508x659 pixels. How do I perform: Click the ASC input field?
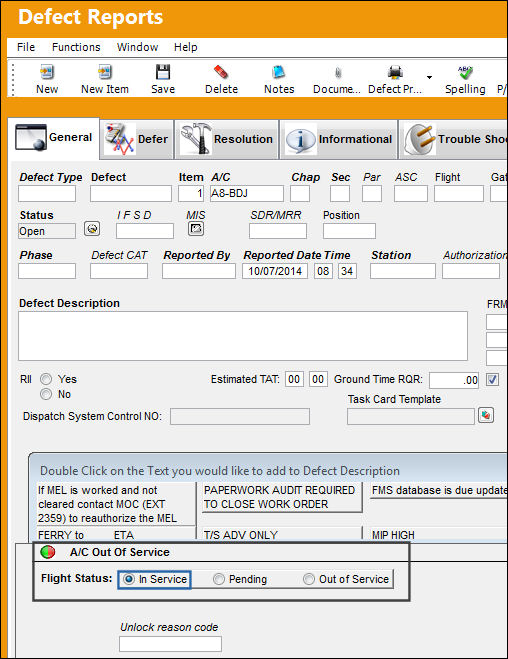pyautogui.click(x=411, y=194)
